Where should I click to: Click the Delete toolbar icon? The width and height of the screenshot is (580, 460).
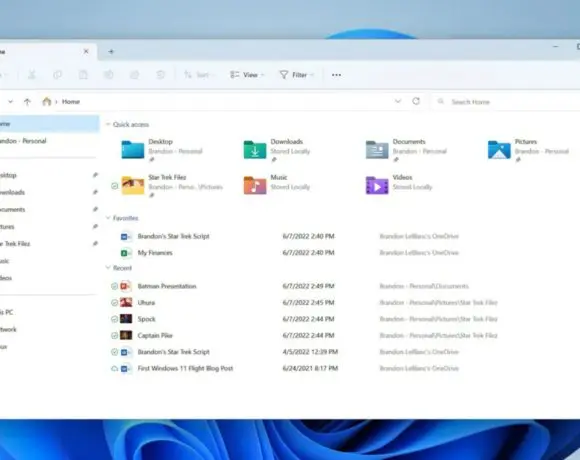pos(160,75)
